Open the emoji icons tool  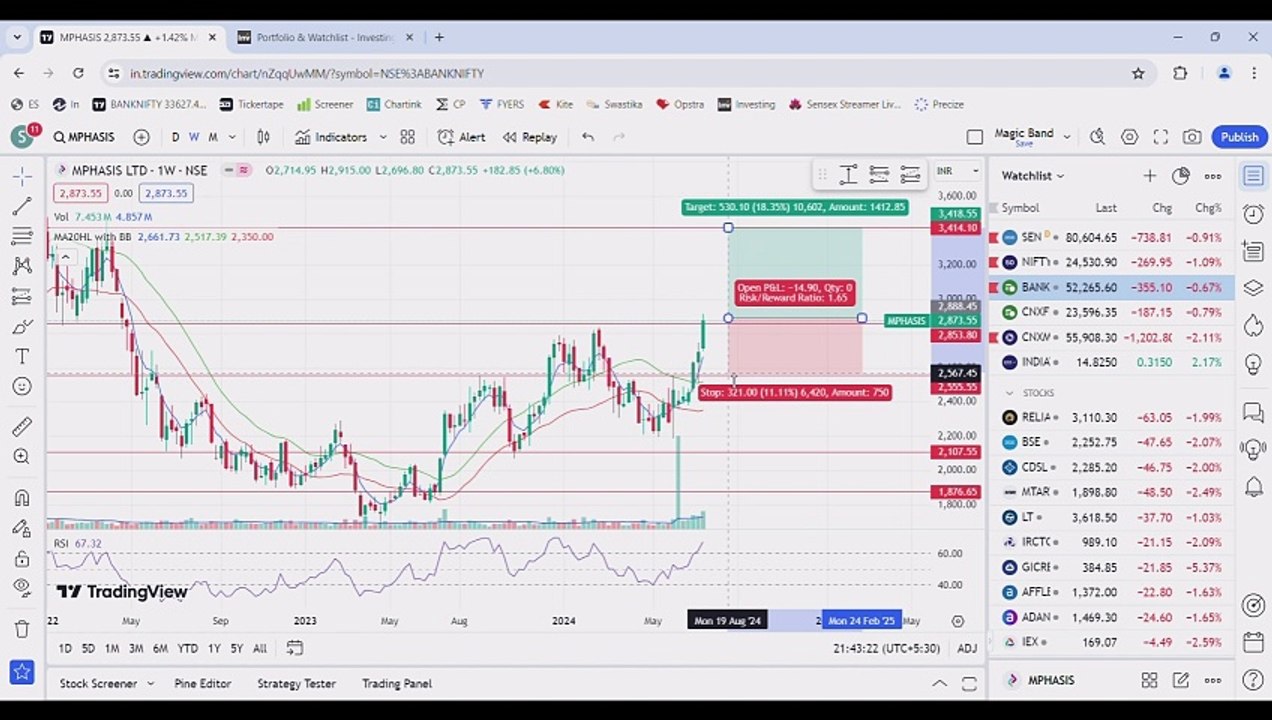(x=22, y=386)
